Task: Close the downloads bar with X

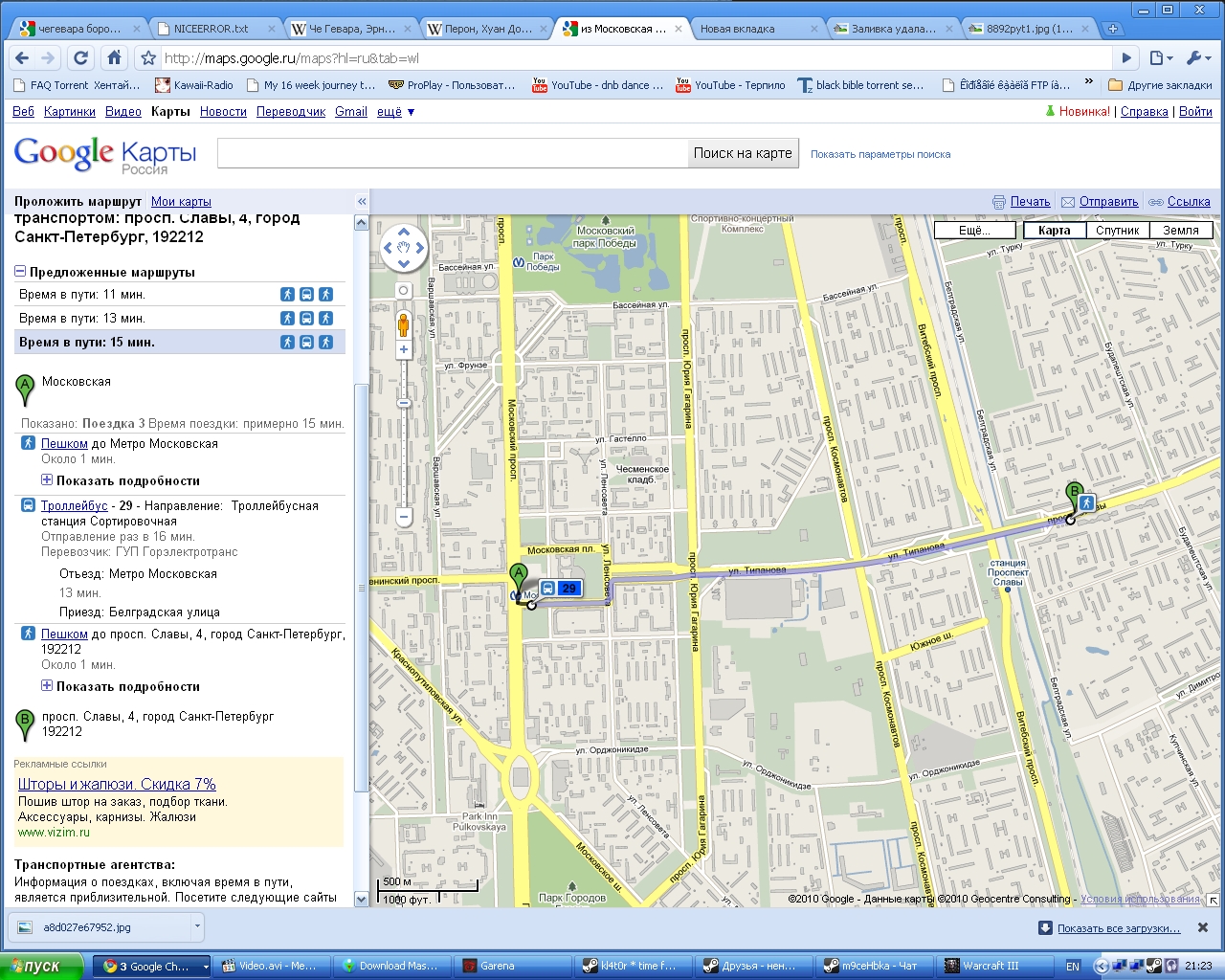Action: pyautogui.click(x=1203, y=927)
